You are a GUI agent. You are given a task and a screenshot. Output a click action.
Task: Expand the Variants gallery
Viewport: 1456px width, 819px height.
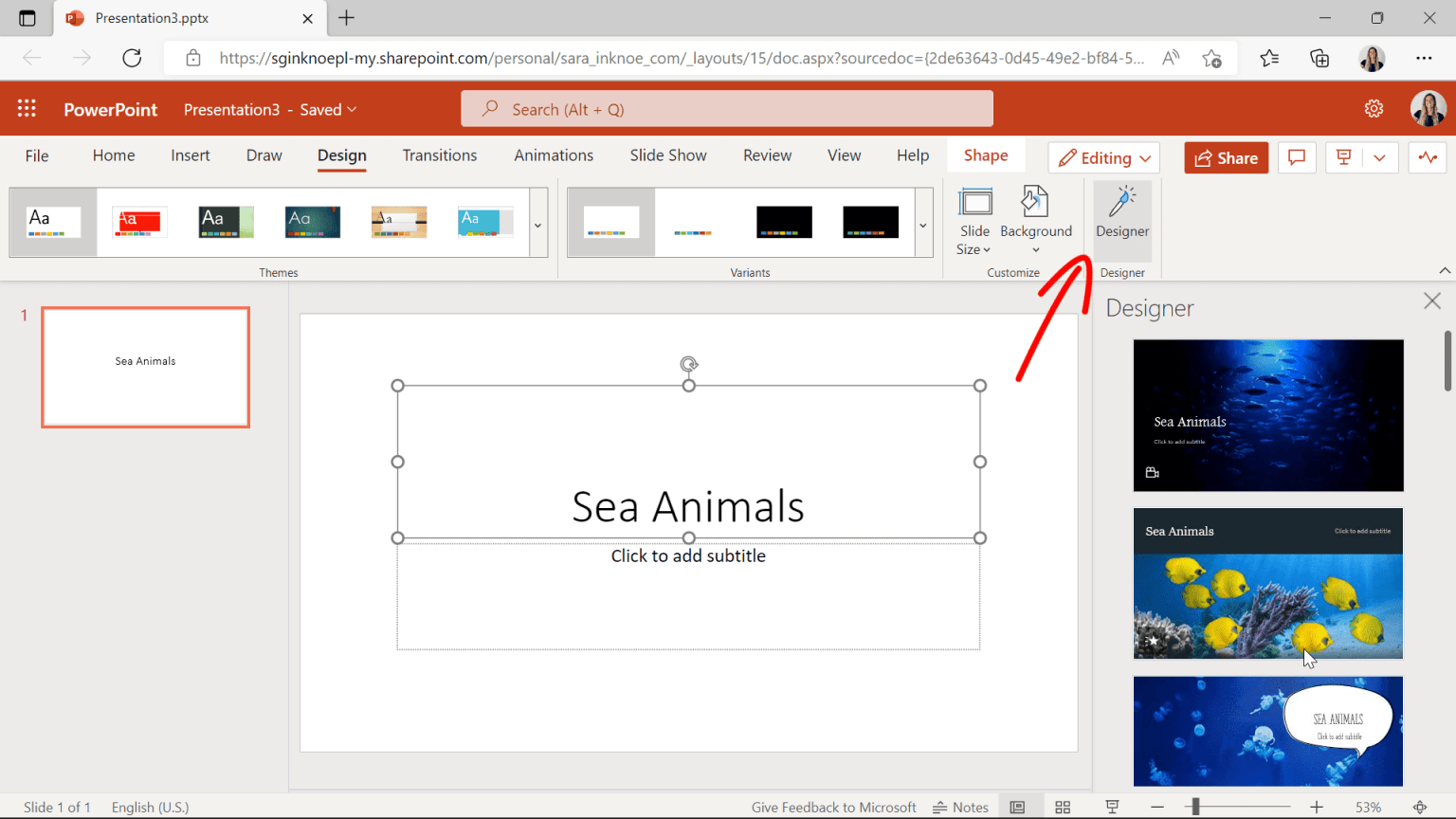pyautogui.click(x=921, y=224)
